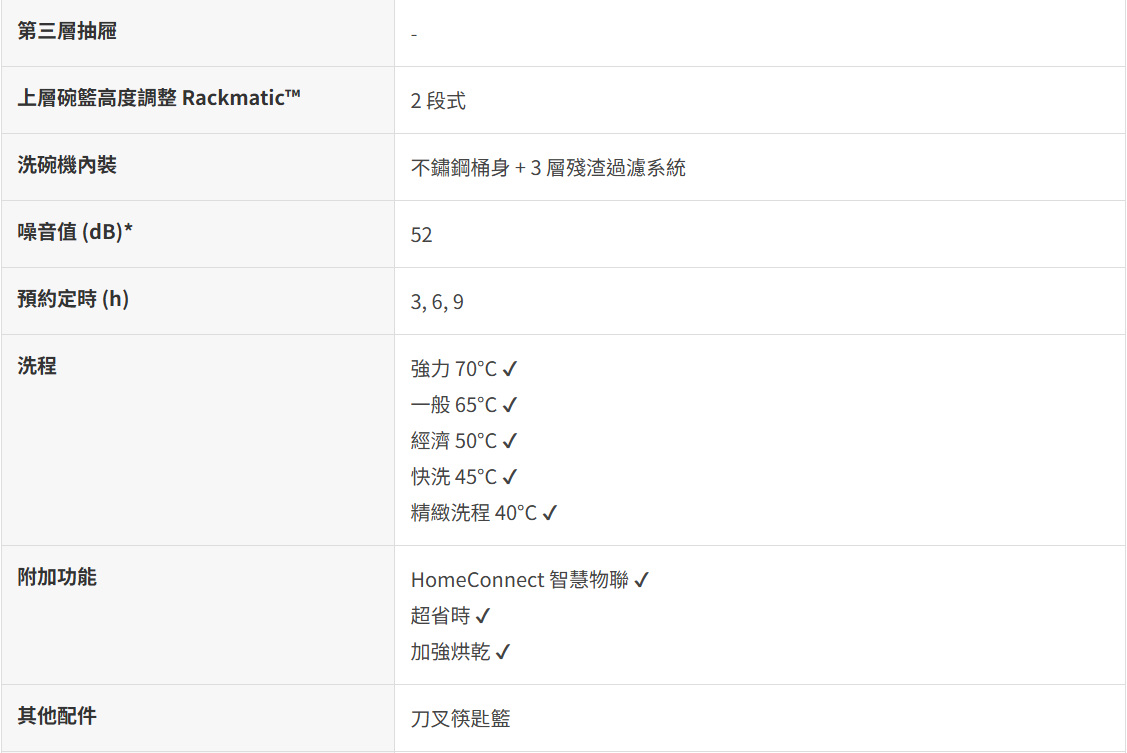Click the 刀叉筷匙籃 accessory text

tap(460, 719)
